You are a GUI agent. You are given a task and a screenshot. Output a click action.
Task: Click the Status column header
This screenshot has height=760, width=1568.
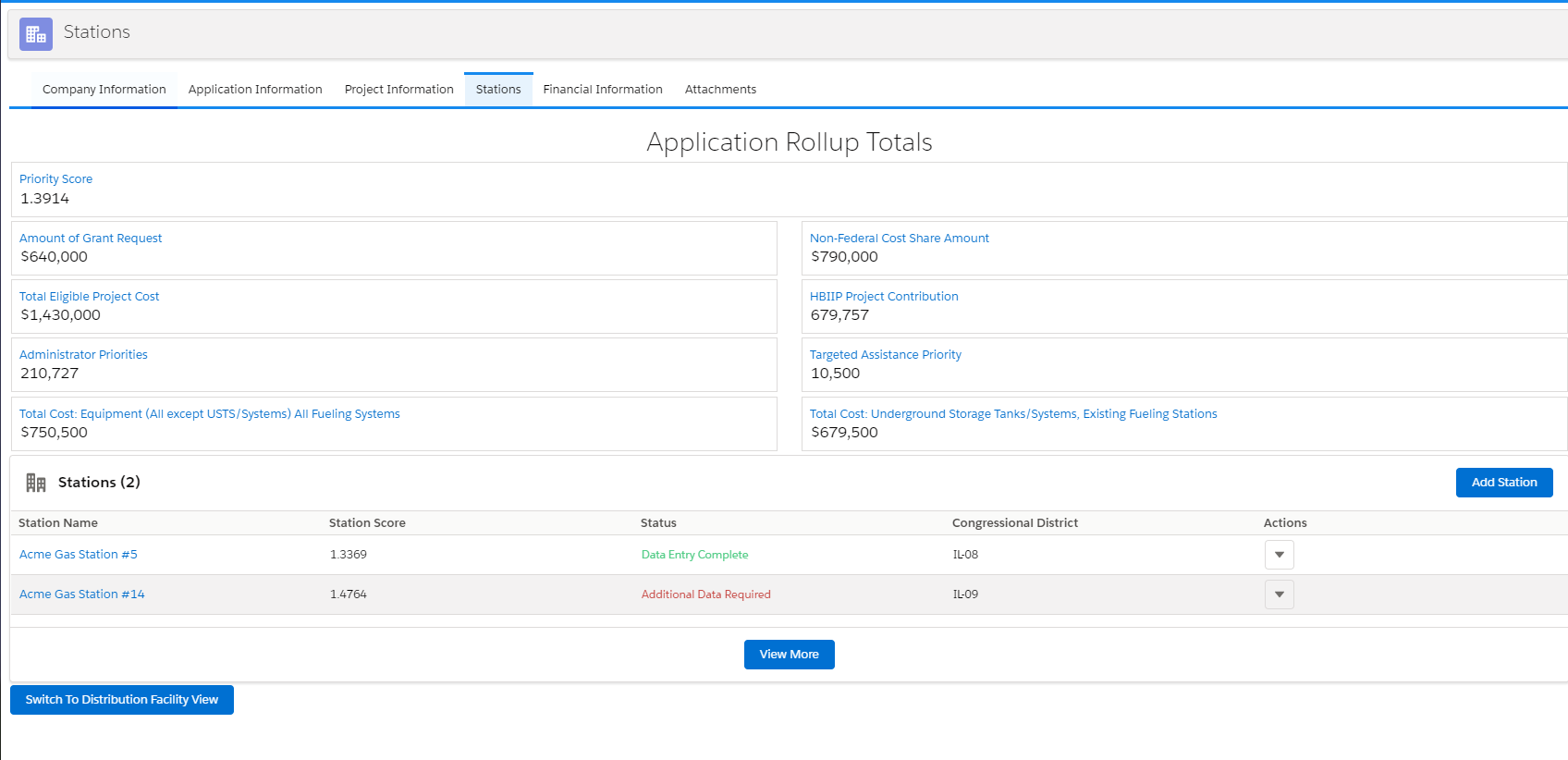pyautogui.click(x=658, y=523)
